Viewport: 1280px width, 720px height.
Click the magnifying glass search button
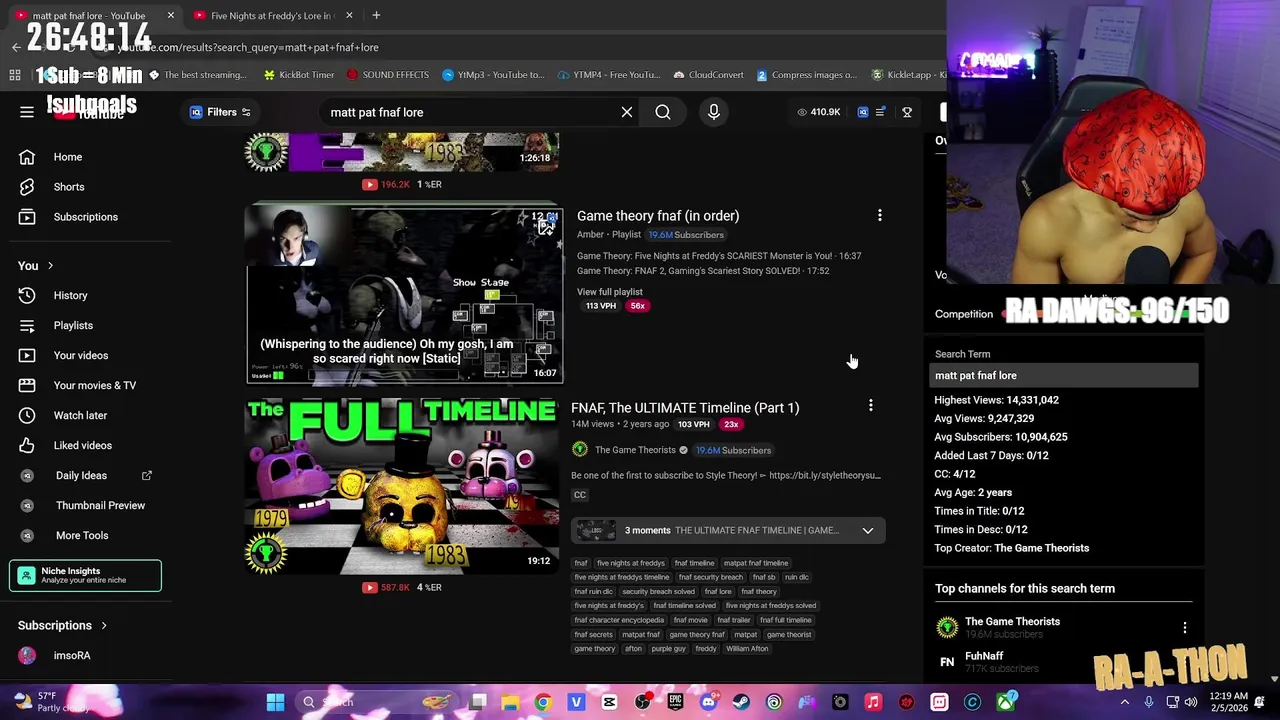tap(663, 112)
